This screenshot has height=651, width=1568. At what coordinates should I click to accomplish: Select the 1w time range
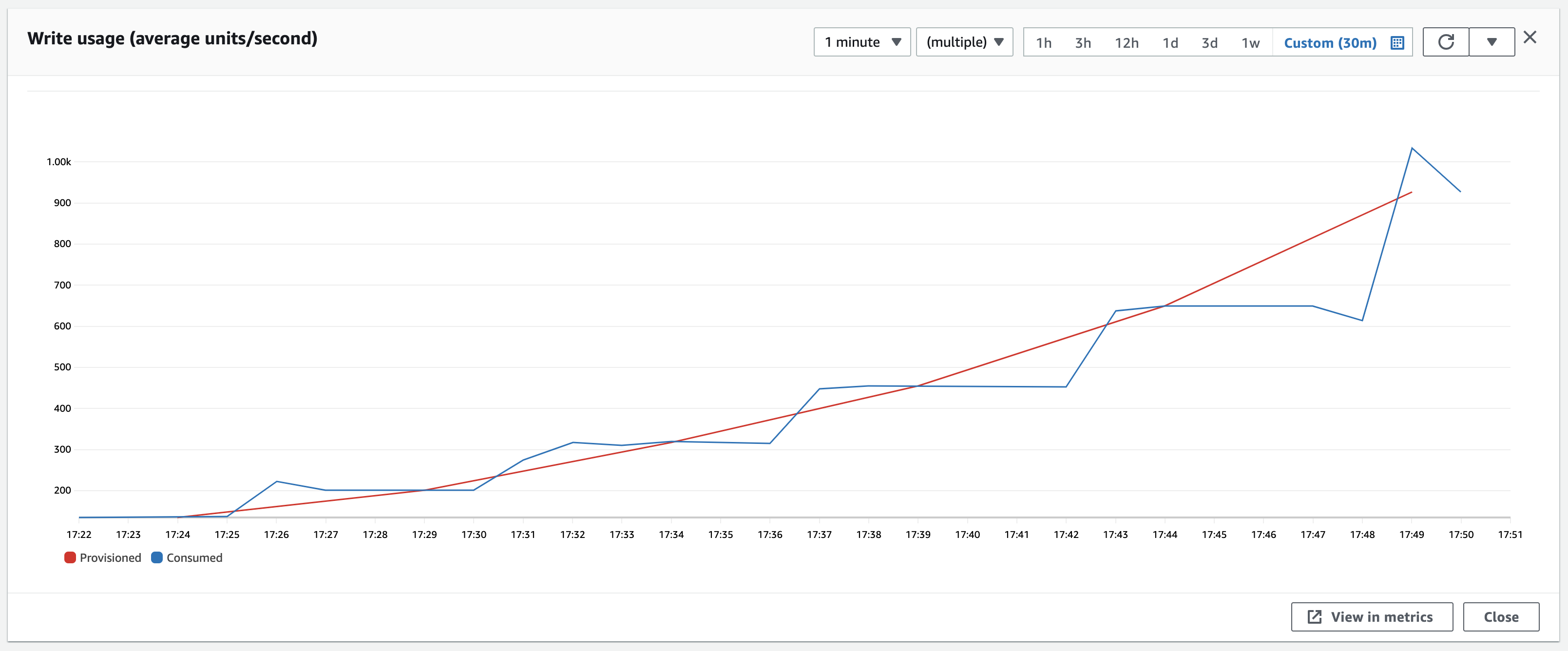click(x=1251, y=42)
